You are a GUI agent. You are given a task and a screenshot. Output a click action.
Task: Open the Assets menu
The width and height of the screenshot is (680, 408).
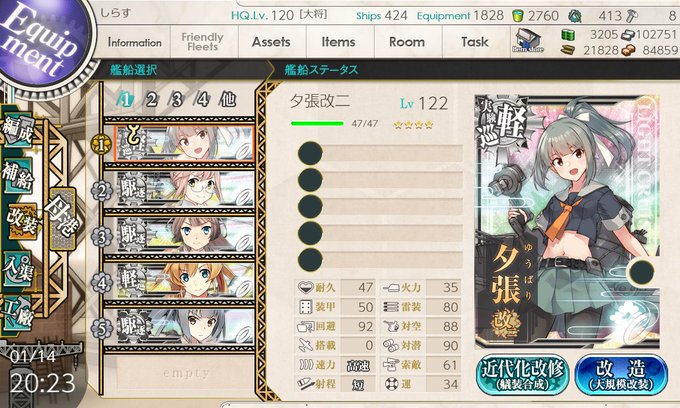(272, 42)
